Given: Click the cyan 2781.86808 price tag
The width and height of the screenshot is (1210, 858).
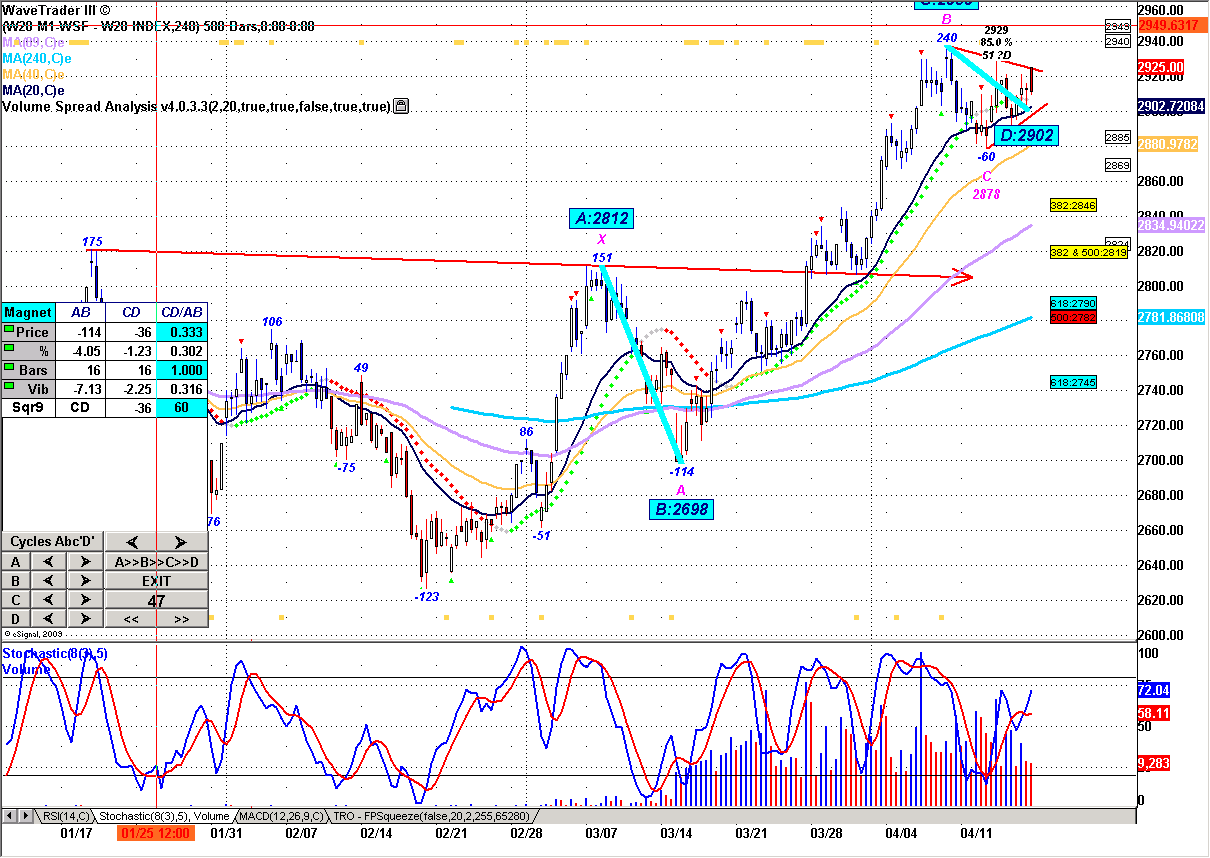Looking at the screenshot, I should 1172,317.
